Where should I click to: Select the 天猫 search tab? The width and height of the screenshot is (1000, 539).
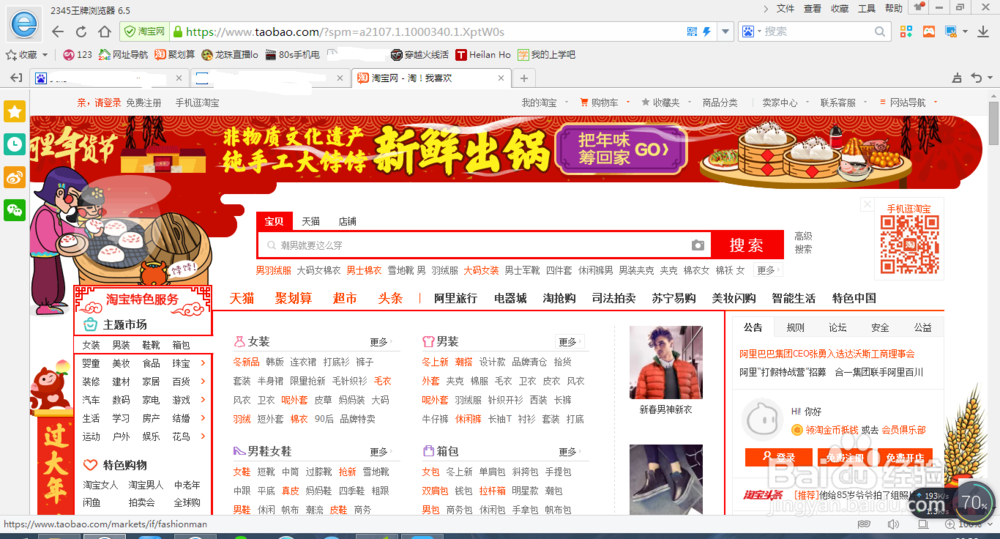coord(311,221)
